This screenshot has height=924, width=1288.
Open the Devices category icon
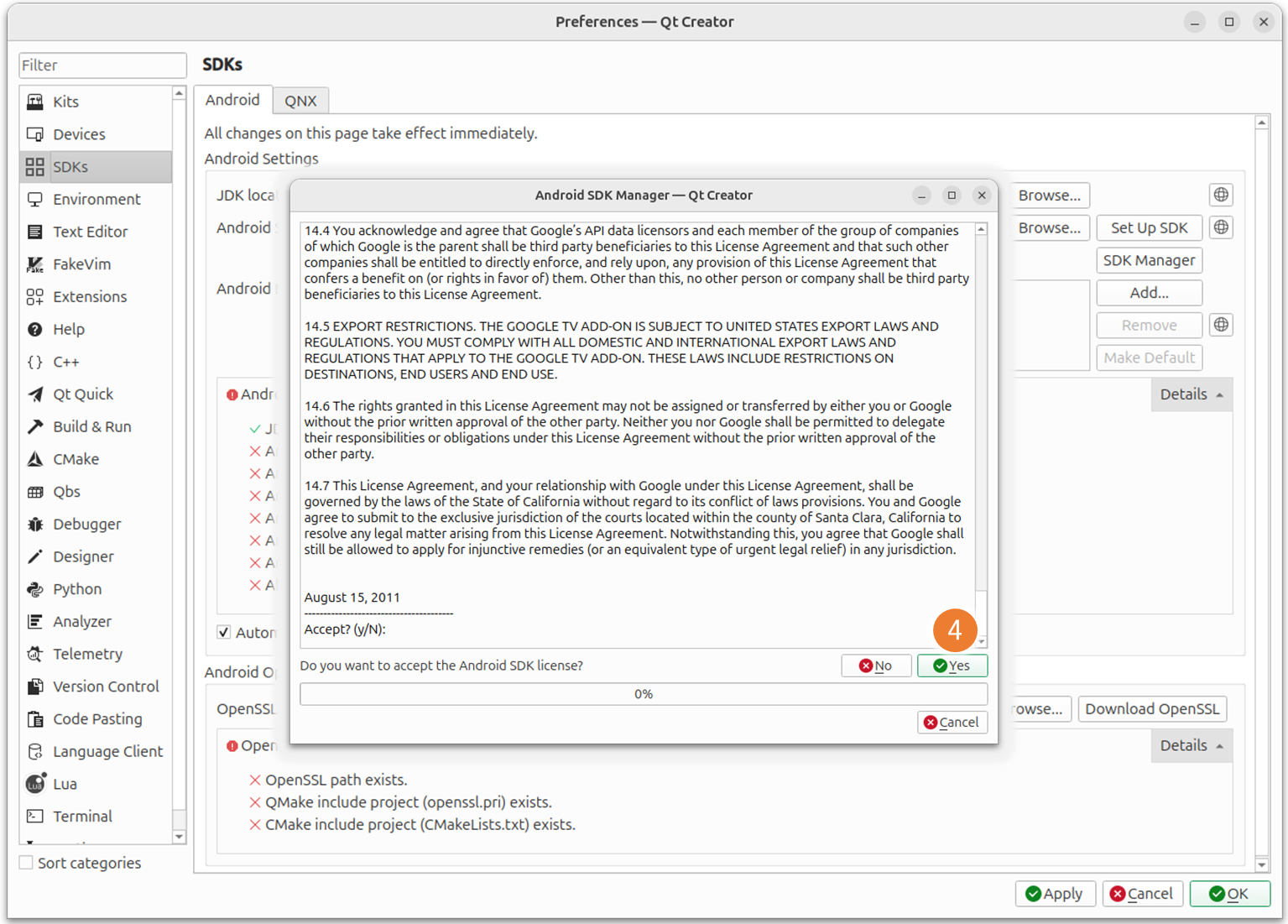click(x=35, y=134)
